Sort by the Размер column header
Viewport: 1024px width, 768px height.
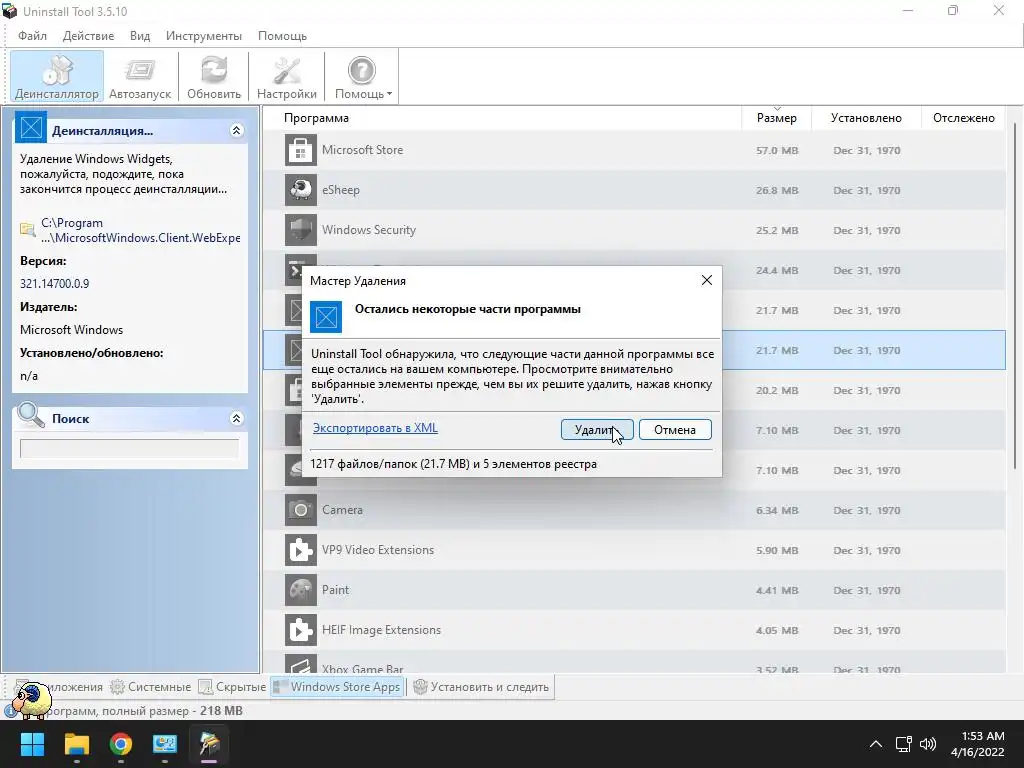pyautogui.click(x=776, y=118)
